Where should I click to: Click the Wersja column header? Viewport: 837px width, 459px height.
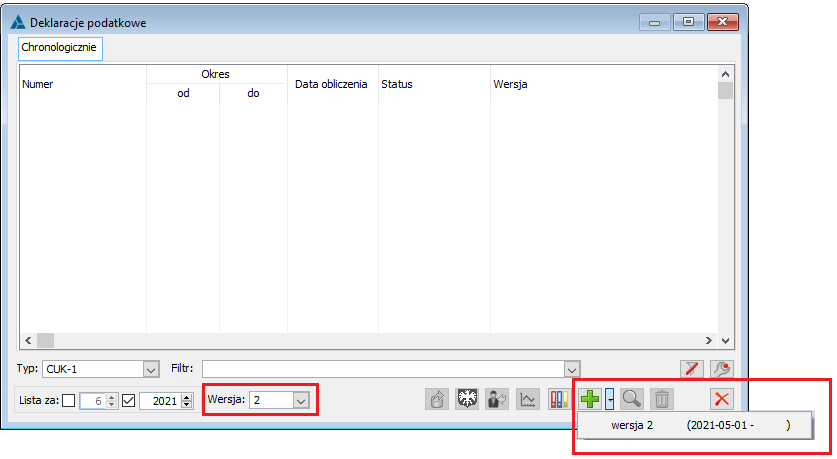point(510,84)
